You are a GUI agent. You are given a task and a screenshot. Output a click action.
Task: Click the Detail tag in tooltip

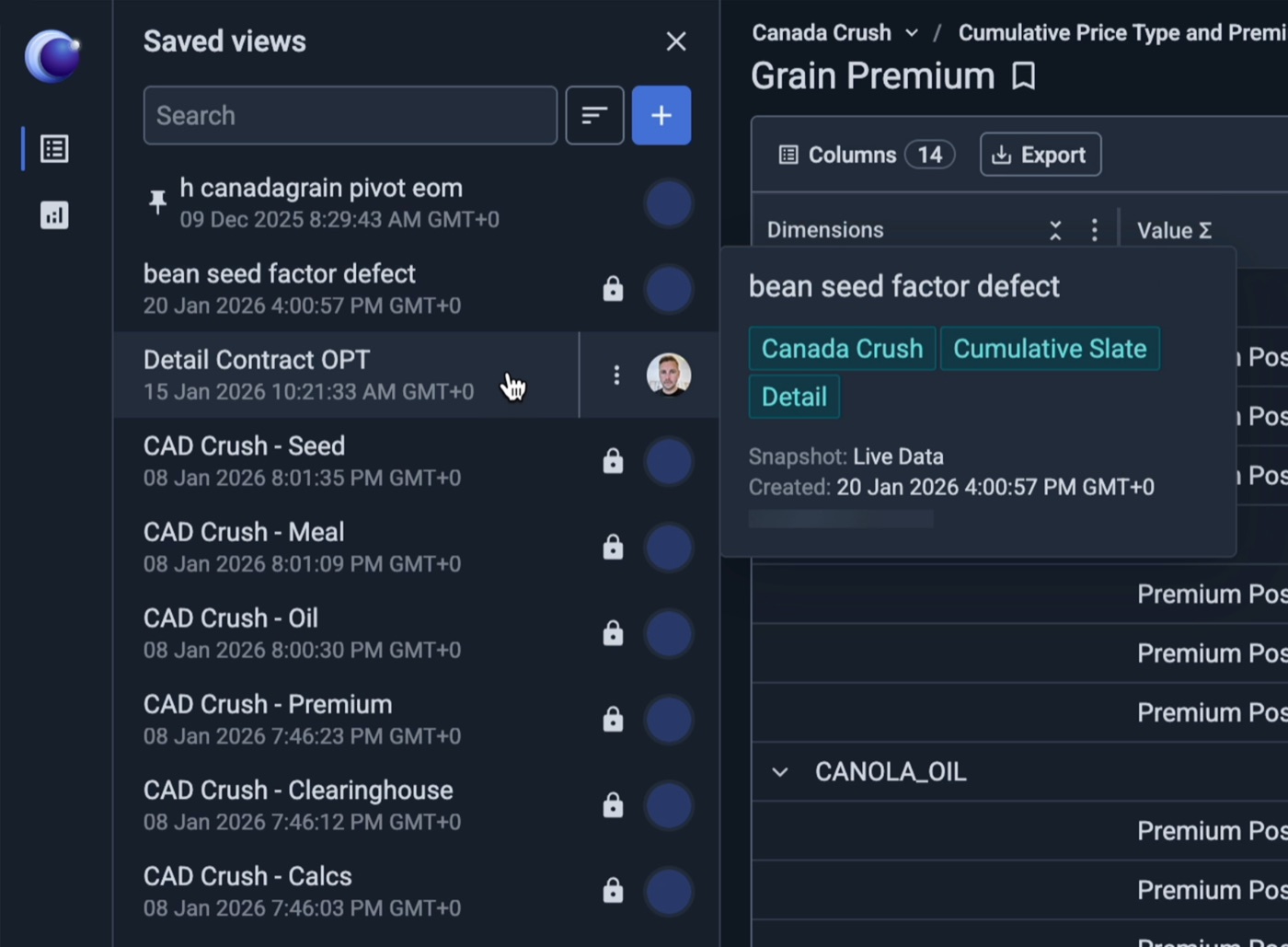[x=794, y=397]
